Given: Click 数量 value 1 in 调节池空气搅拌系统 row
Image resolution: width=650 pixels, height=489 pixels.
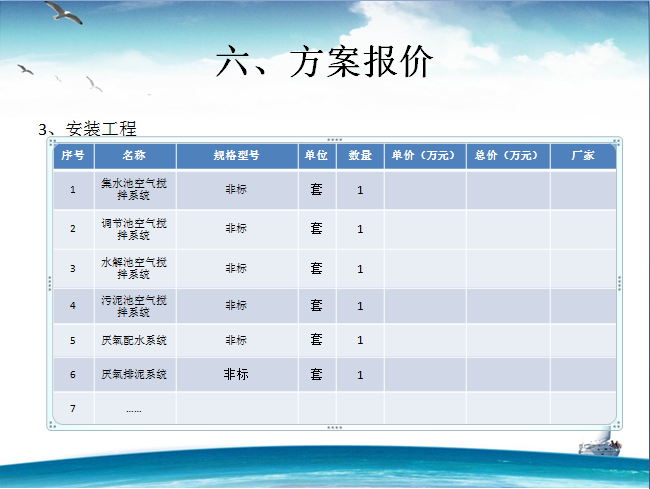Looking at the screenshot, I should tap(360, 229).
